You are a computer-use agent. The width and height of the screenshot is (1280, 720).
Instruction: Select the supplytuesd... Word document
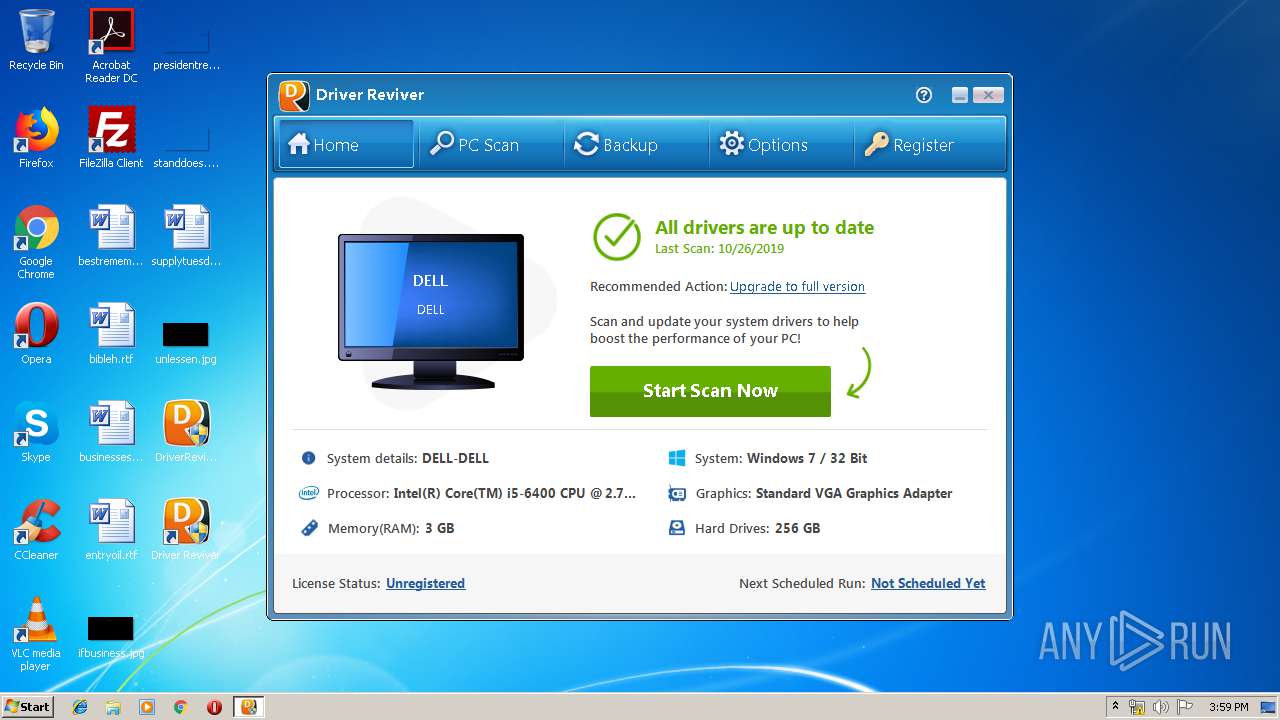[186, 235]
